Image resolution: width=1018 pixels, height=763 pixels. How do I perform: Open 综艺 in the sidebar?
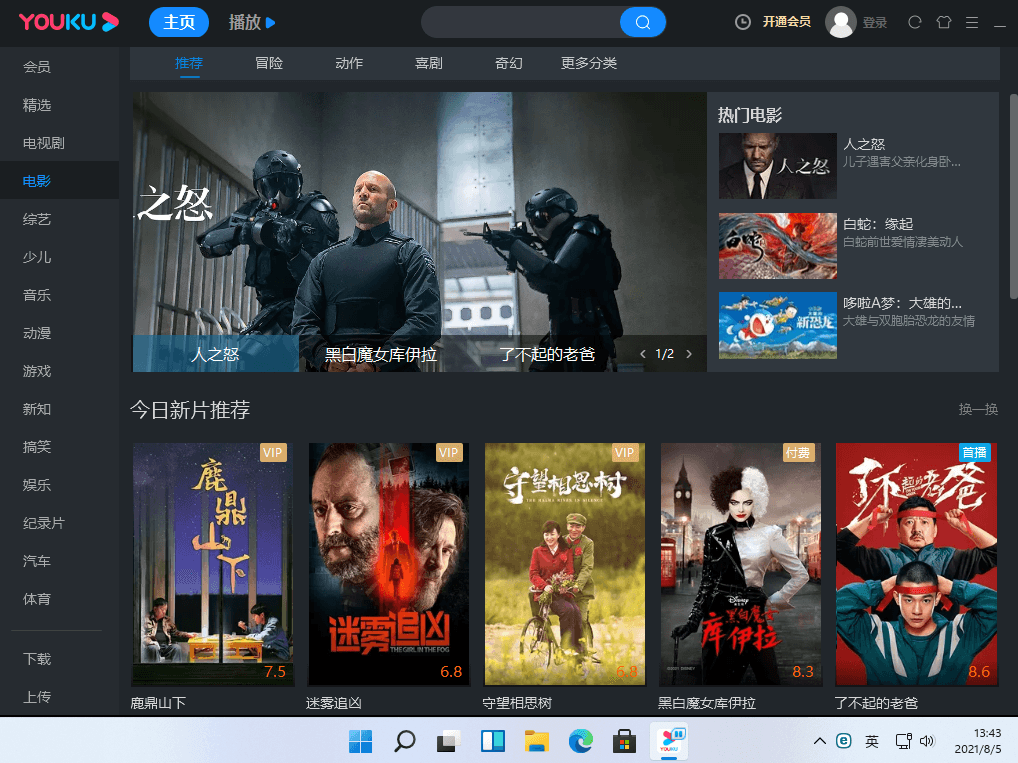click(x=37, y=219)
